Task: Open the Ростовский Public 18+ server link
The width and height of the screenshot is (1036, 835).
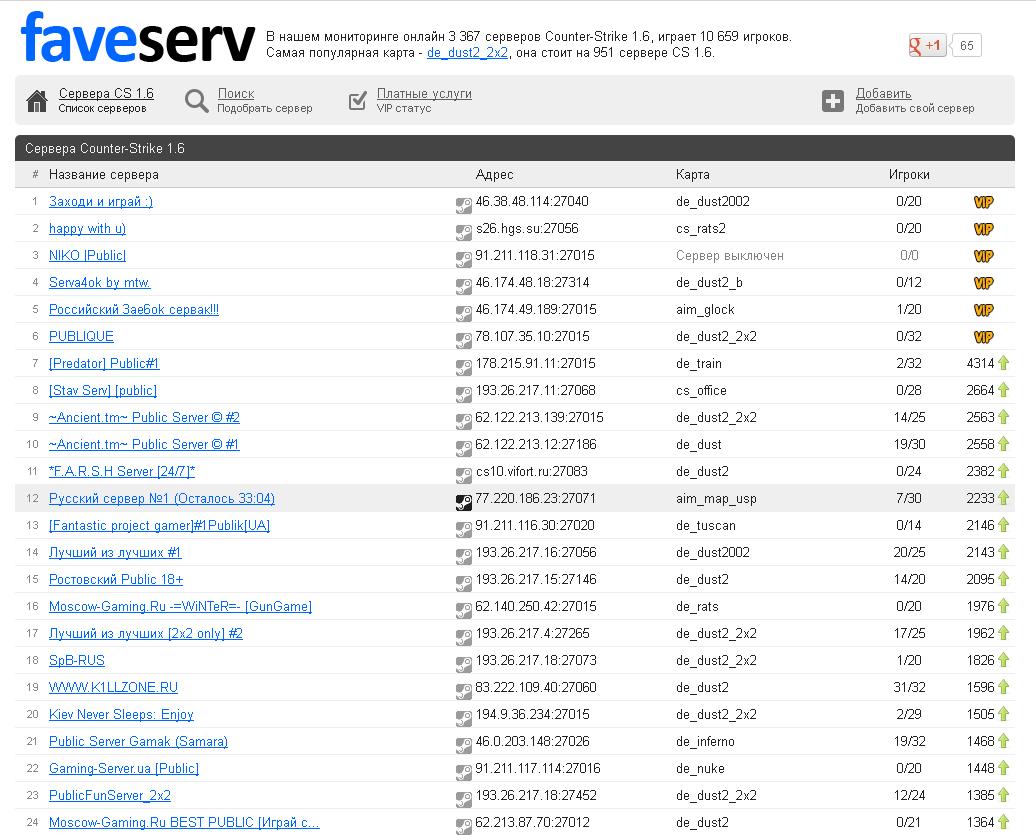Action: tap(116, 580)
